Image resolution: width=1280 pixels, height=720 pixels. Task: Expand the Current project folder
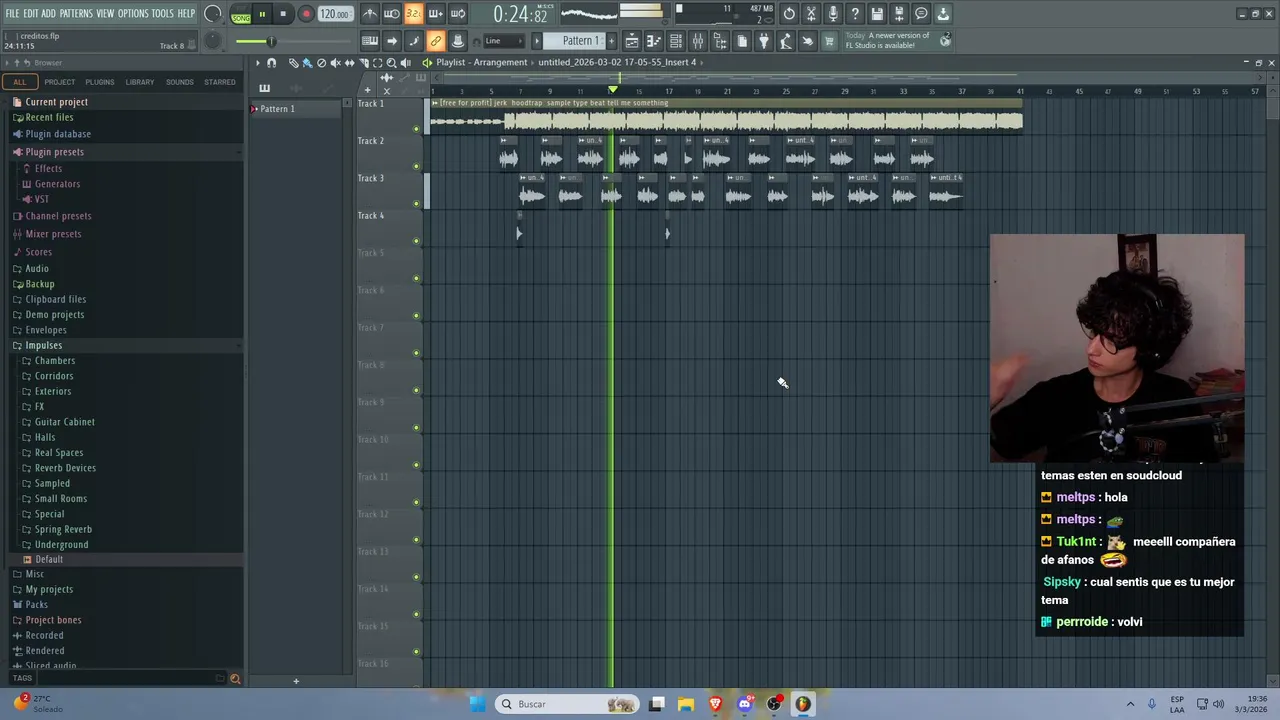tap(56, 102)
